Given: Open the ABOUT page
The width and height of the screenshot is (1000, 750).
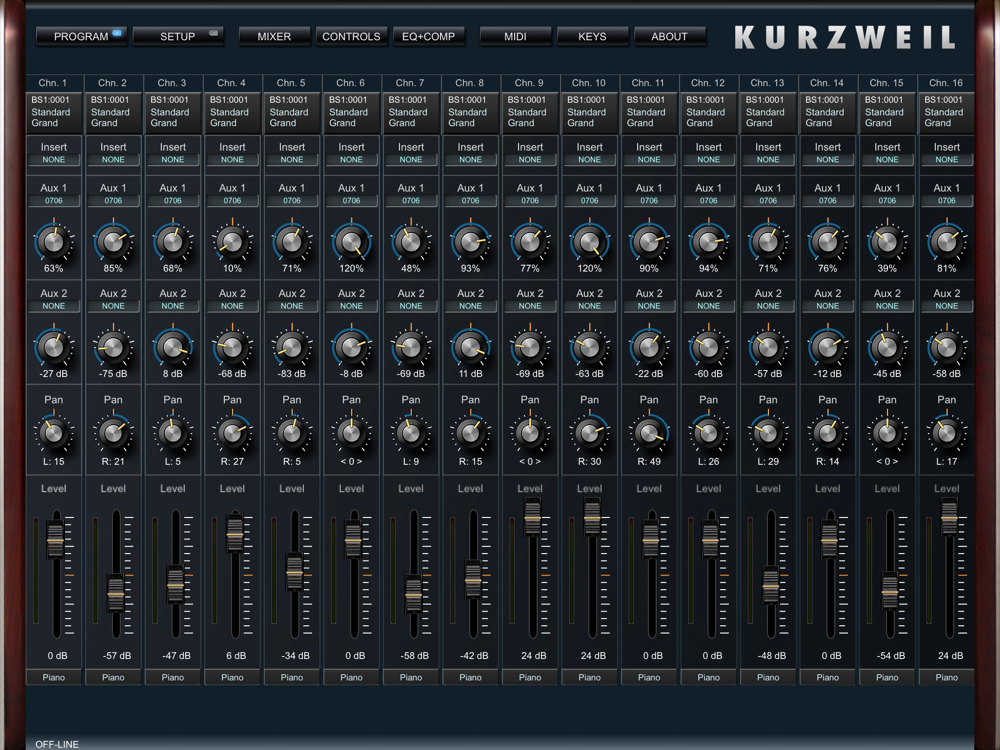Looking at the screenshot, I should tap(670, 36).
